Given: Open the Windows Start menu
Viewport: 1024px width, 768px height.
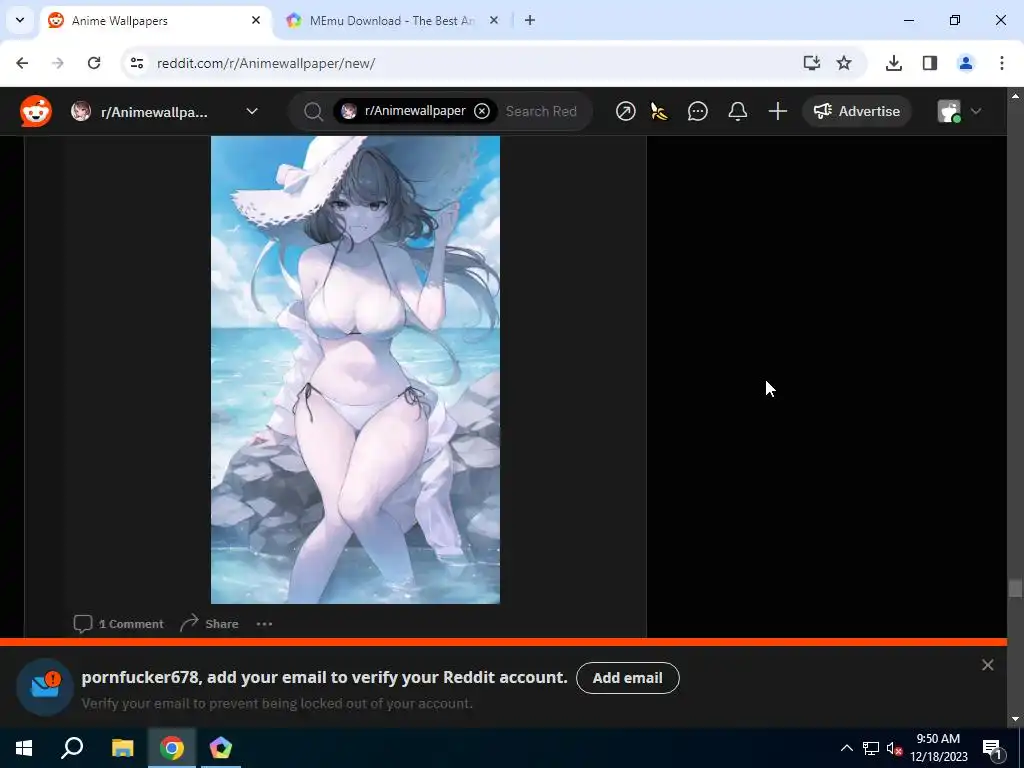Looking at the screenshot, I should (x=24, y=748).
